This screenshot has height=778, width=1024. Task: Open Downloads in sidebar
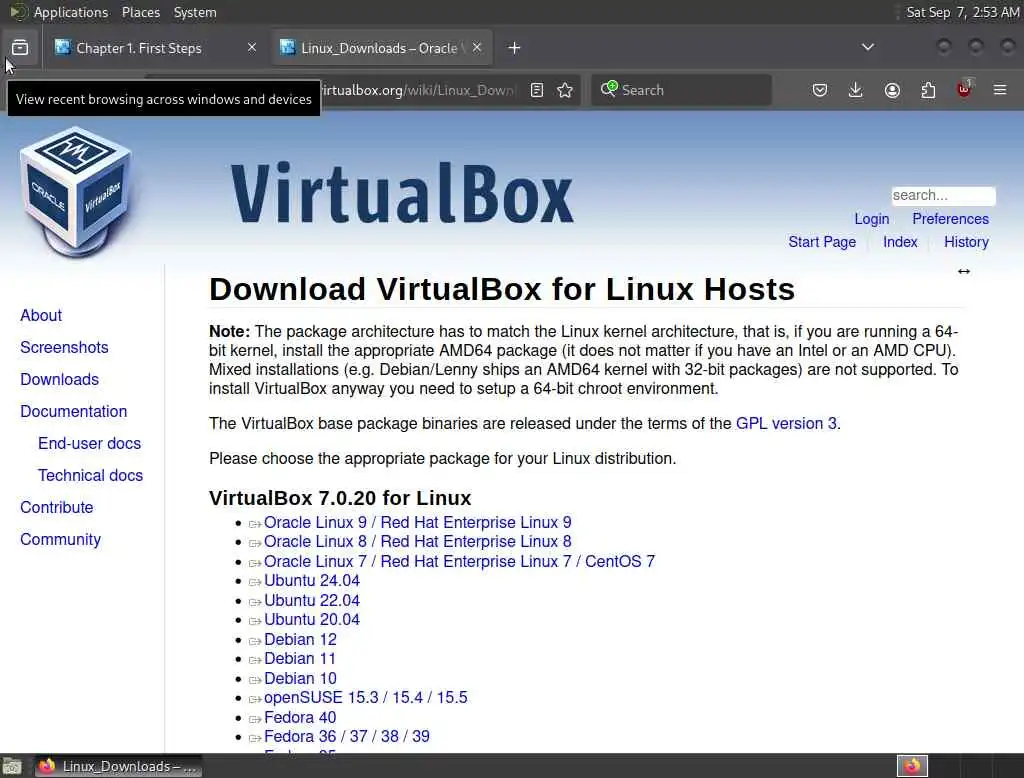click(x=59, y=379)
